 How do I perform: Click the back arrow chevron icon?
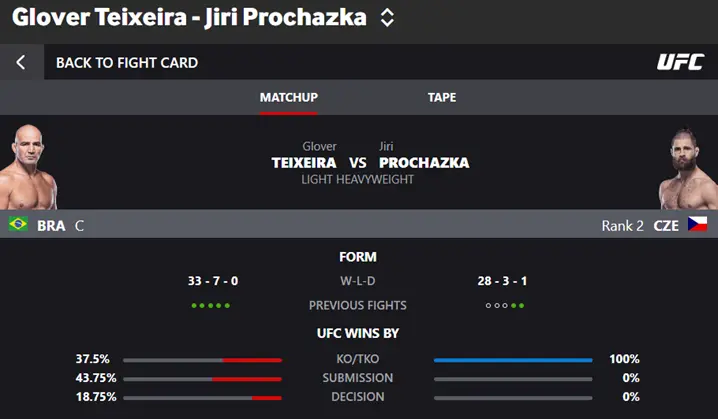tap(21, 62)
